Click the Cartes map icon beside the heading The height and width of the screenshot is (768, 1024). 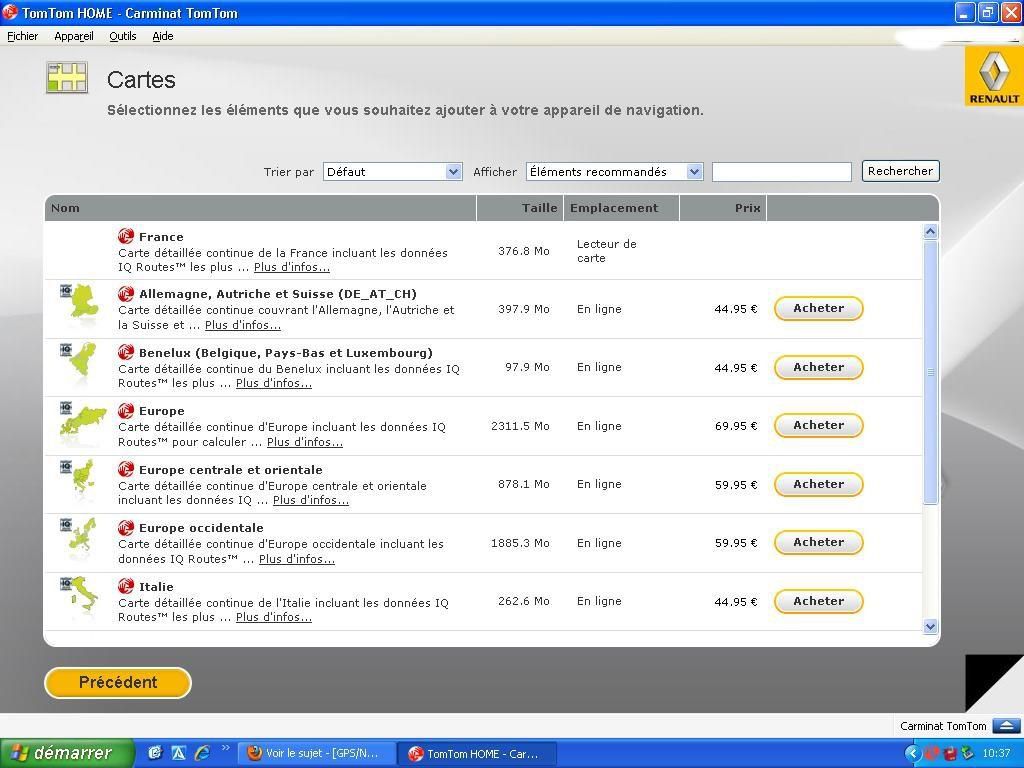[67, 77]
